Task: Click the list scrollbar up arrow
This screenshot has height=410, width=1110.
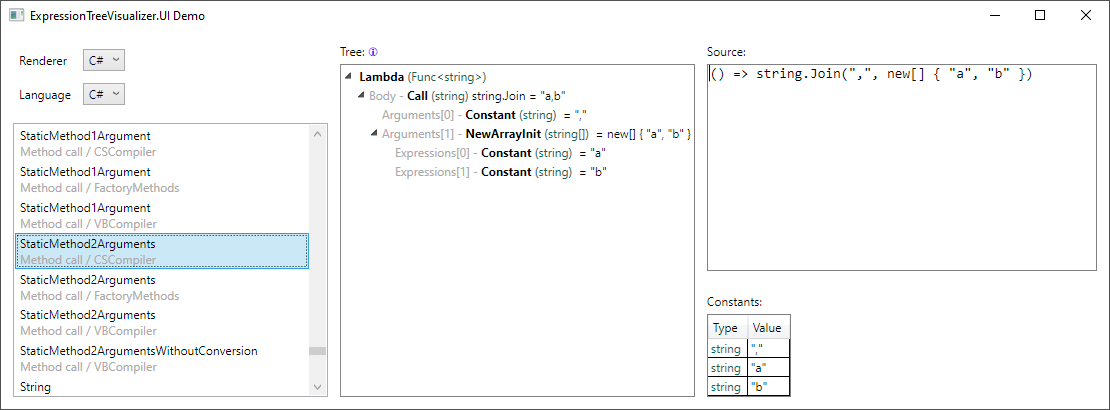Action: pos(318,133)
